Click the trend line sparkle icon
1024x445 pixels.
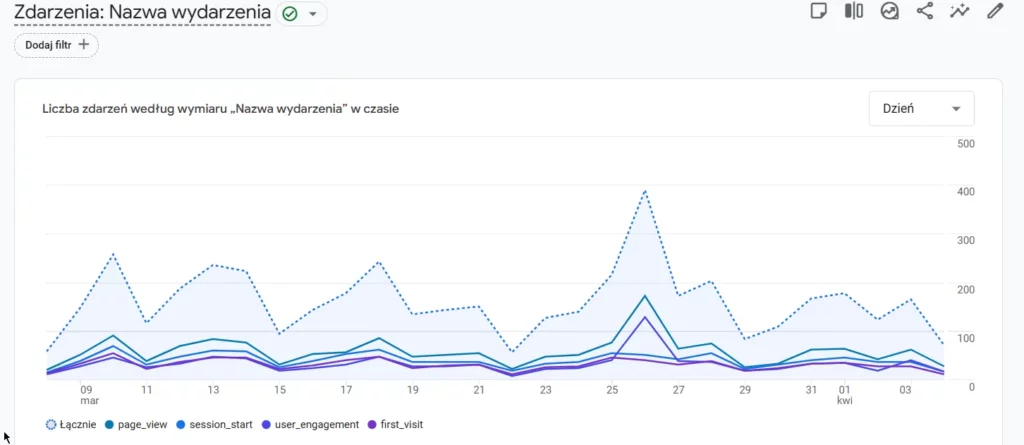[x=960, y=11]
